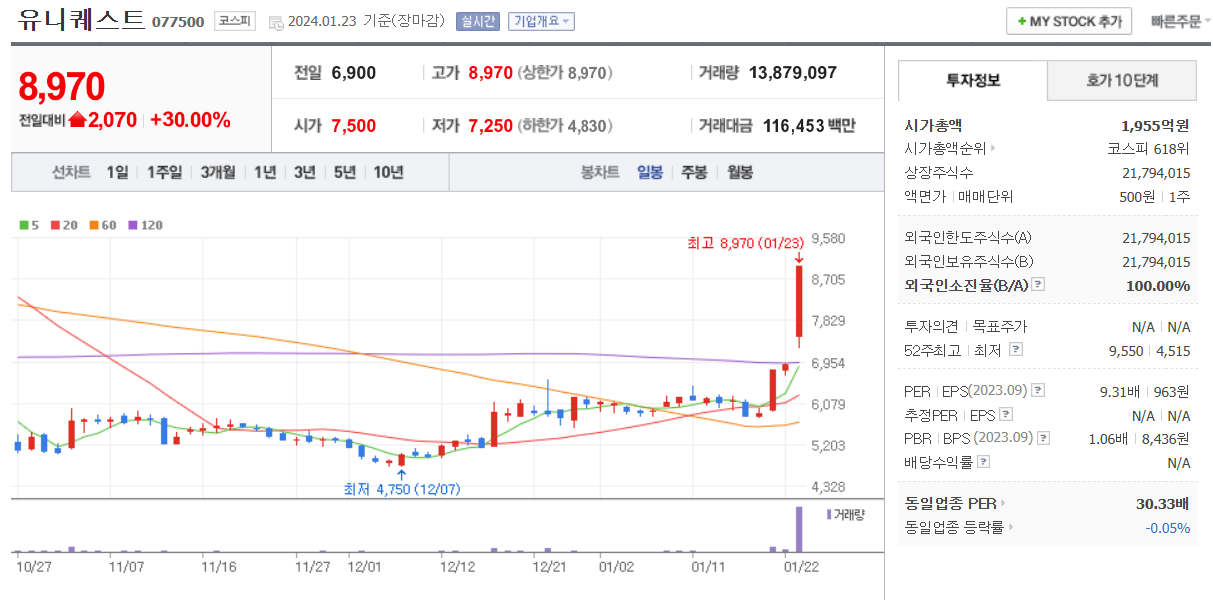Switch to the 호가10단계 tab
The height and width of the screenshot is (600, 1213).
pos(1122,81)
